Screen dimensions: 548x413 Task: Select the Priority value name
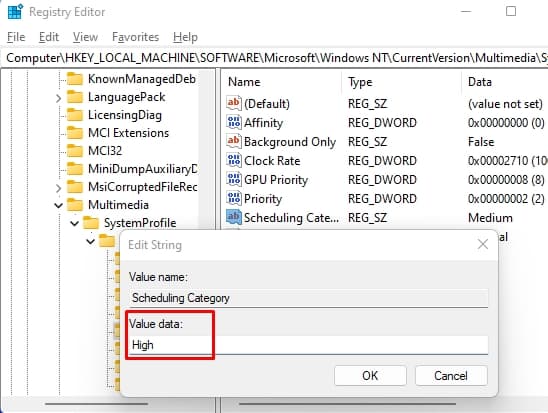click(x=263, y=199)
